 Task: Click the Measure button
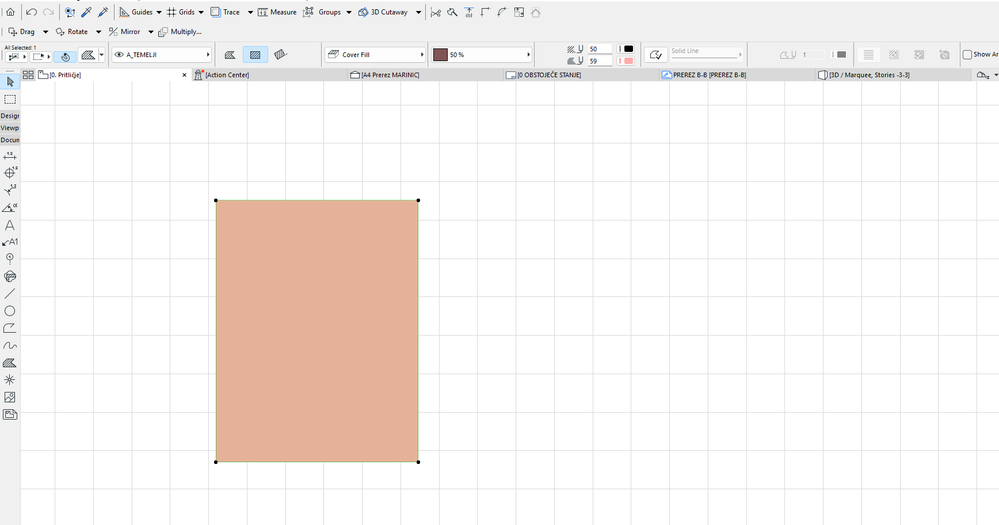[277, 12]
